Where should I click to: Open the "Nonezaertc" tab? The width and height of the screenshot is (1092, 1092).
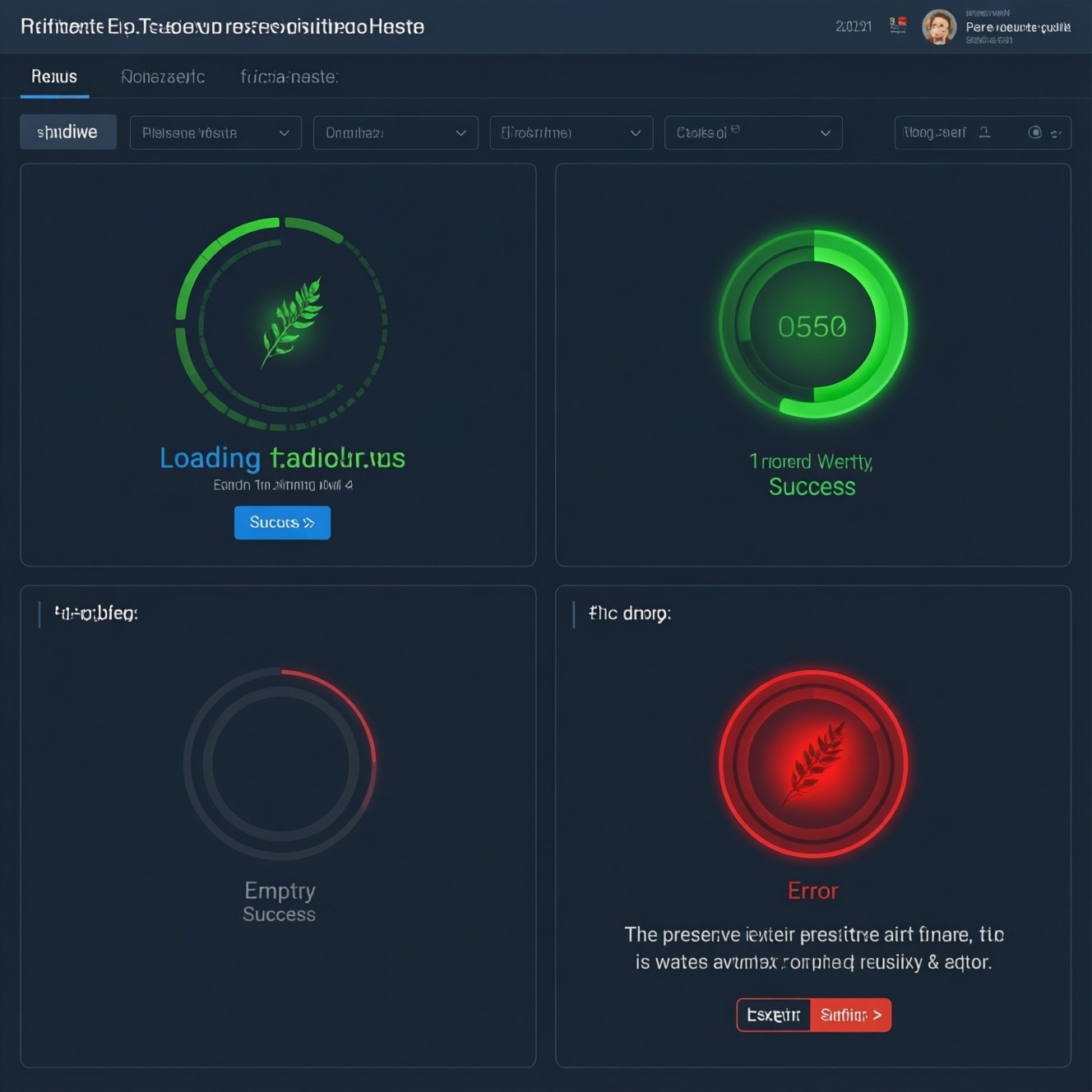click(x=163, y=76)
